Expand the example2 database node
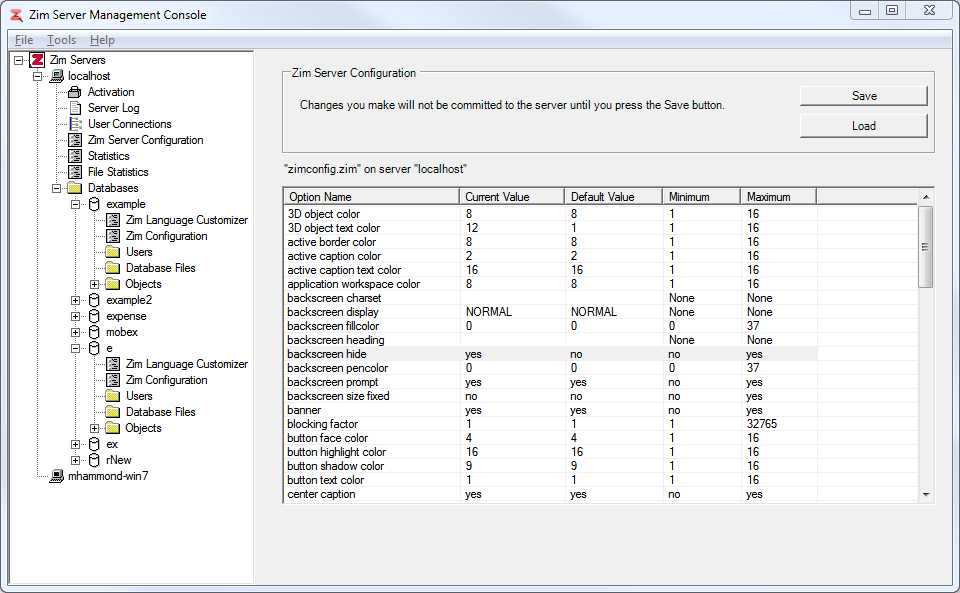This screenshot has height=593, width=960. (x=76, y=300)
